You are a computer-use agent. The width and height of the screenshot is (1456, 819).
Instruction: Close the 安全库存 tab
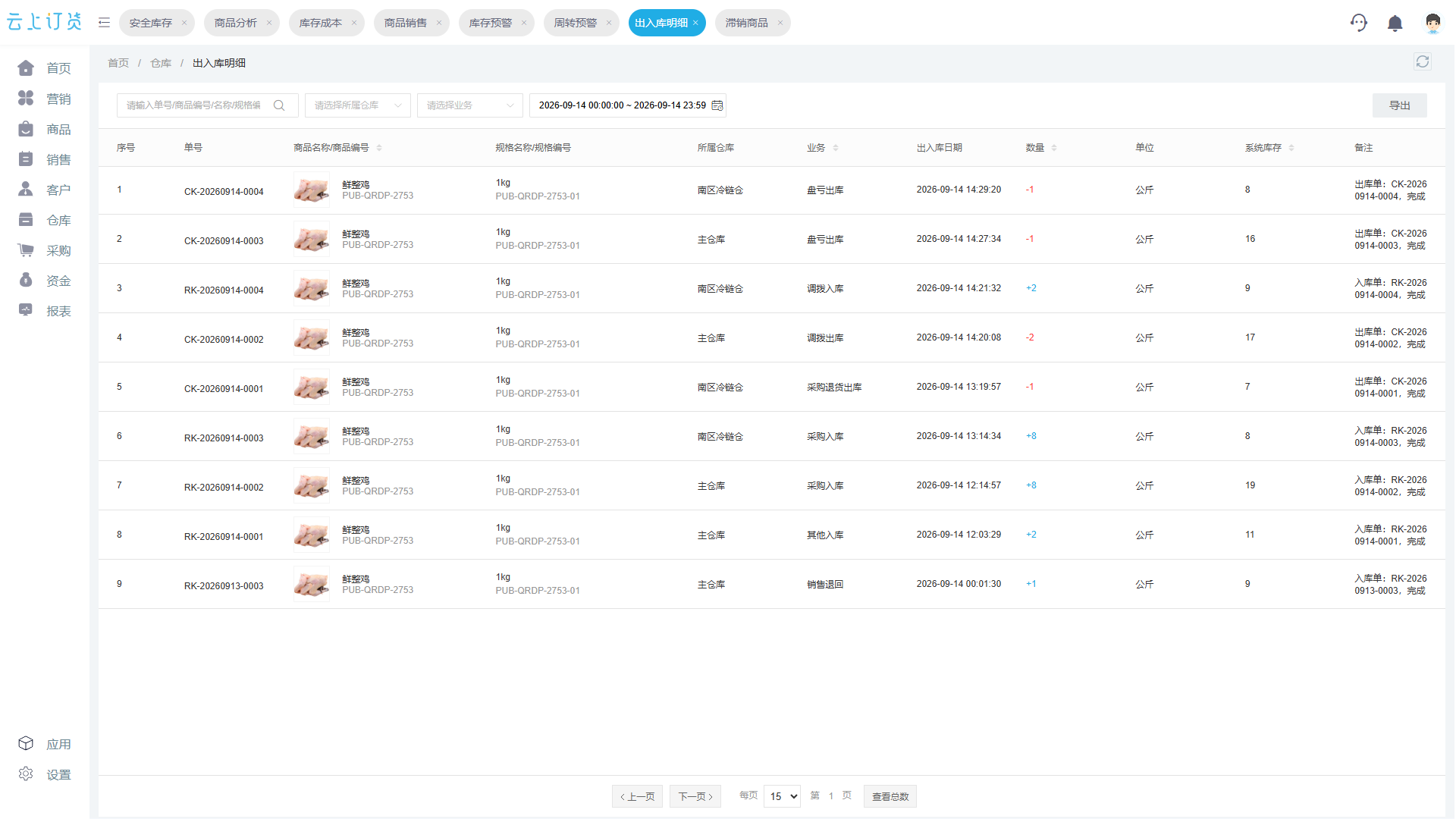coord(184,23)
